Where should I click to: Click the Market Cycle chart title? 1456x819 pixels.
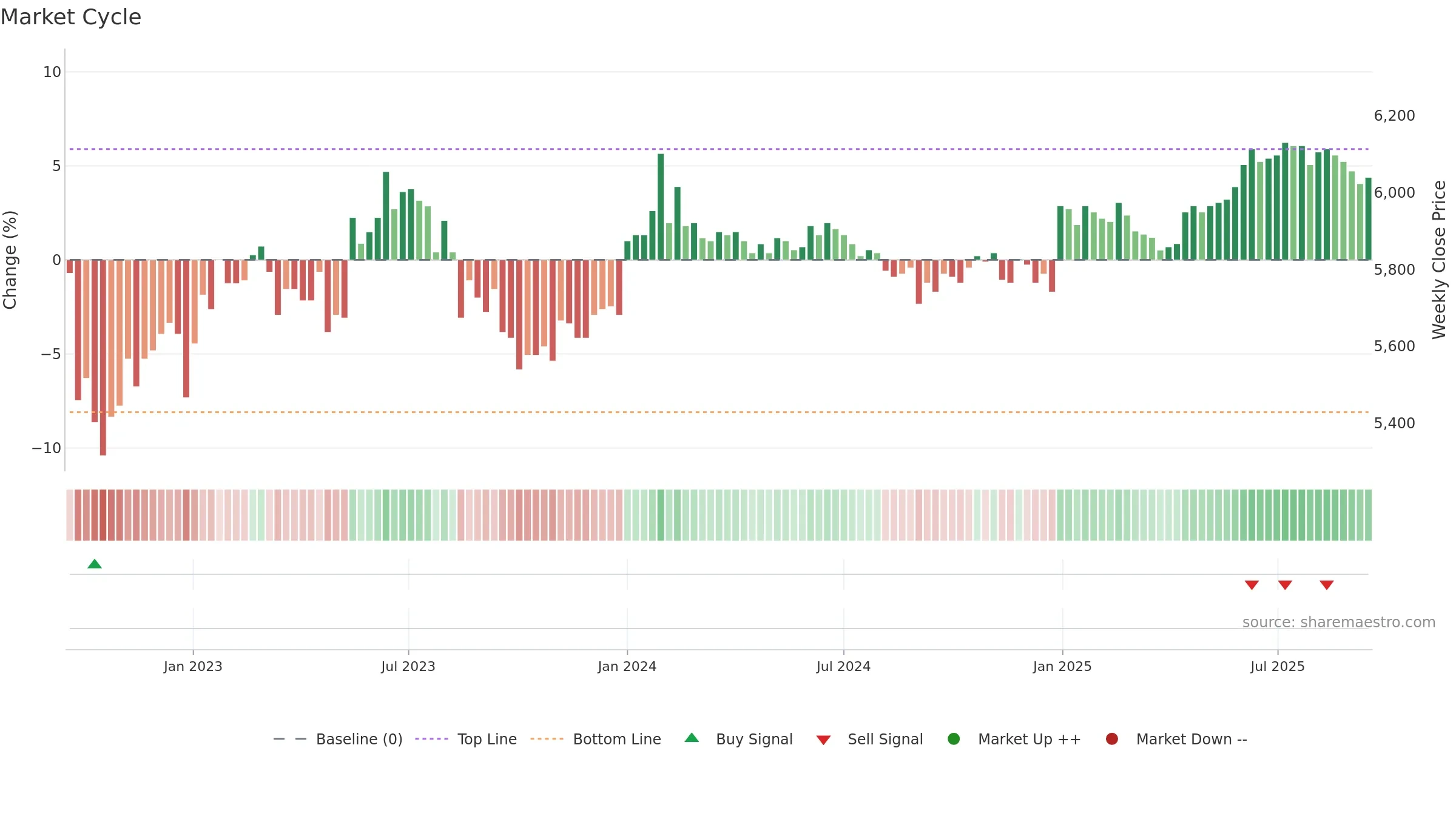click(71, 17)
